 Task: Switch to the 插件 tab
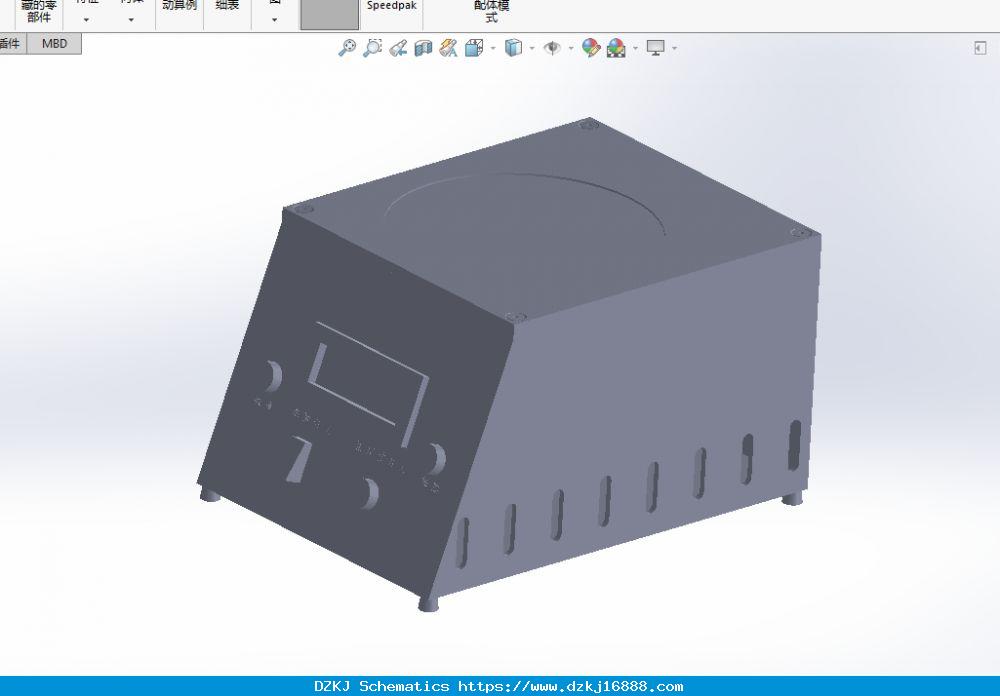11,44
